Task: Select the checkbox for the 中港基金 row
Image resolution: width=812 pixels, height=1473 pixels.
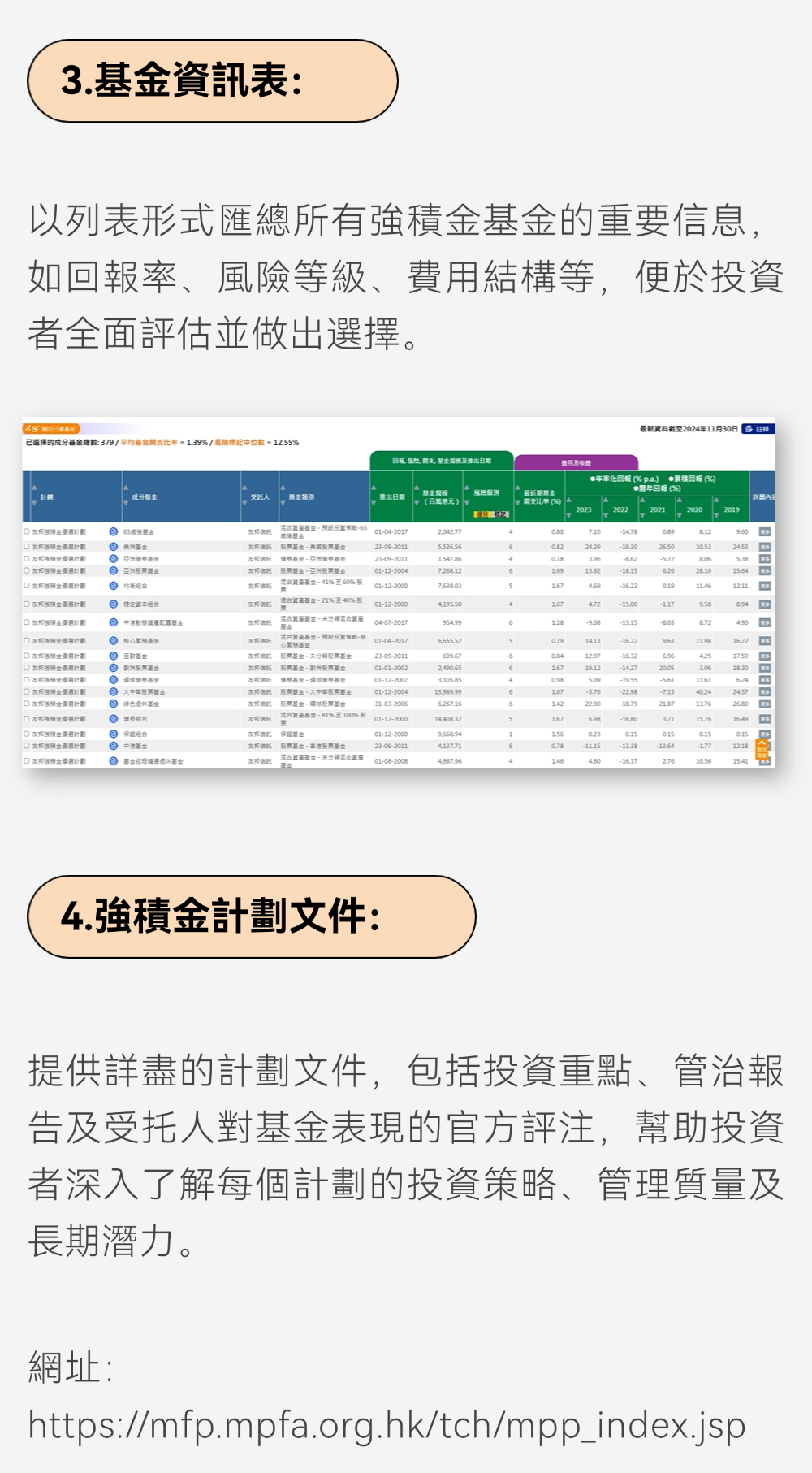Action: click(x=27, y=746)
